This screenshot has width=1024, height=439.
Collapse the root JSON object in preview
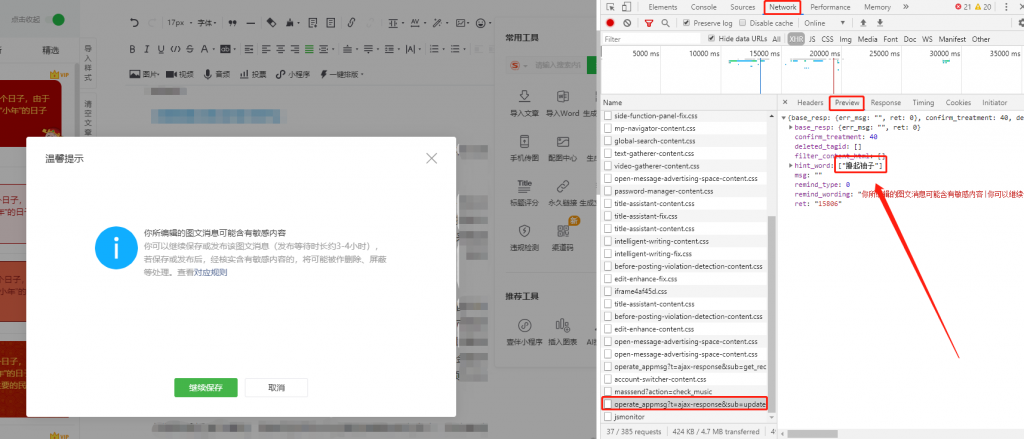(784, 118)
